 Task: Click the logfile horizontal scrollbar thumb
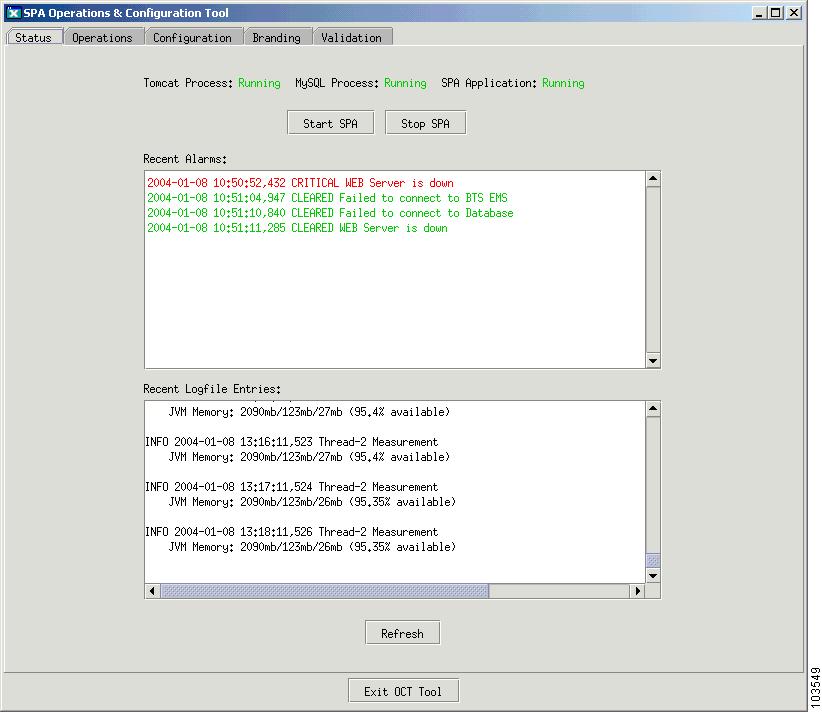tap(325, 591)
